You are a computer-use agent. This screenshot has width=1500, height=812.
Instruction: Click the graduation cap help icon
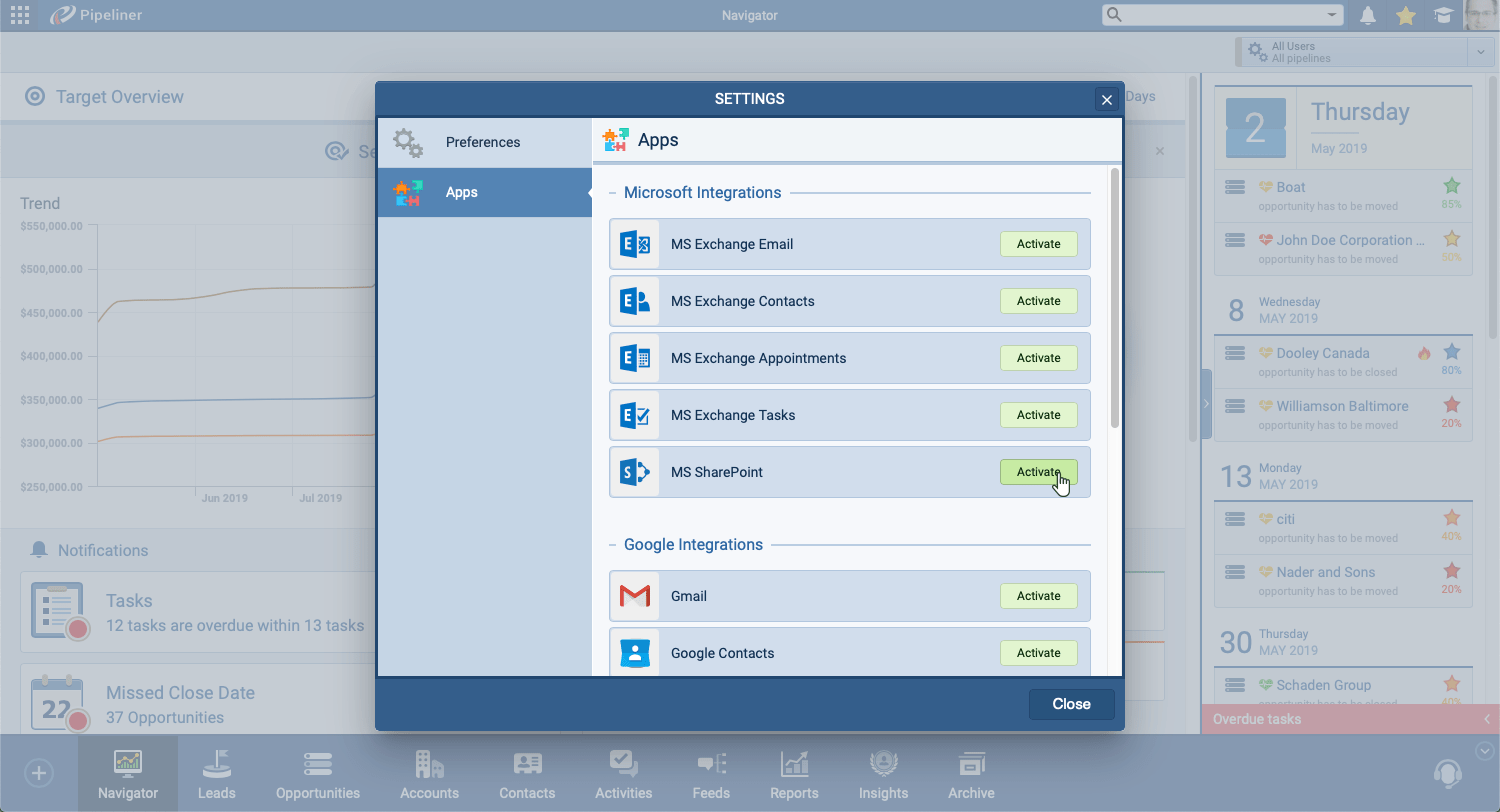1443,15
